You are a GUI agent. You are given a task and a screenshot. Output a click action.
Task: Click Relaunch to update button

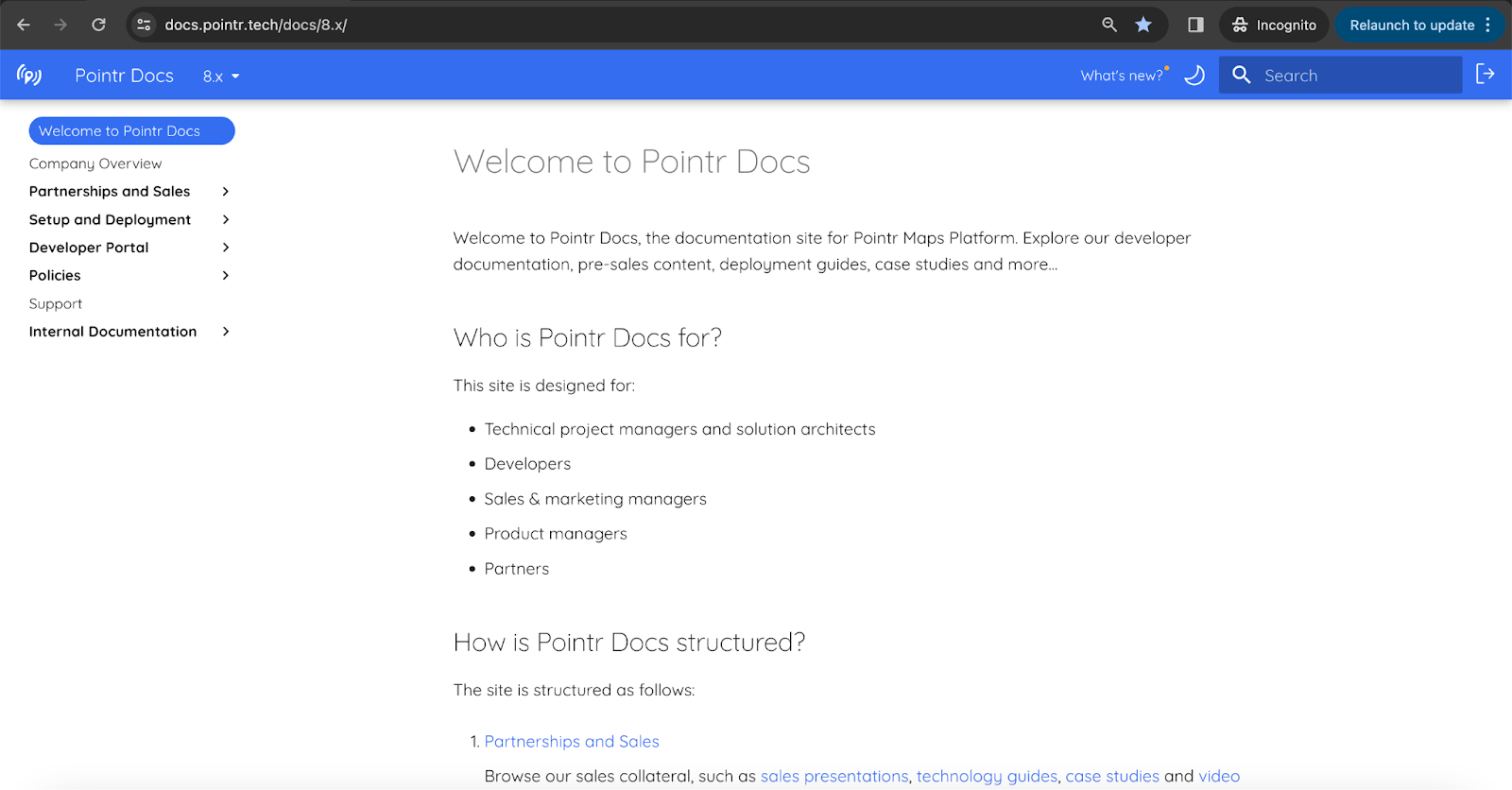(1412, 25)
